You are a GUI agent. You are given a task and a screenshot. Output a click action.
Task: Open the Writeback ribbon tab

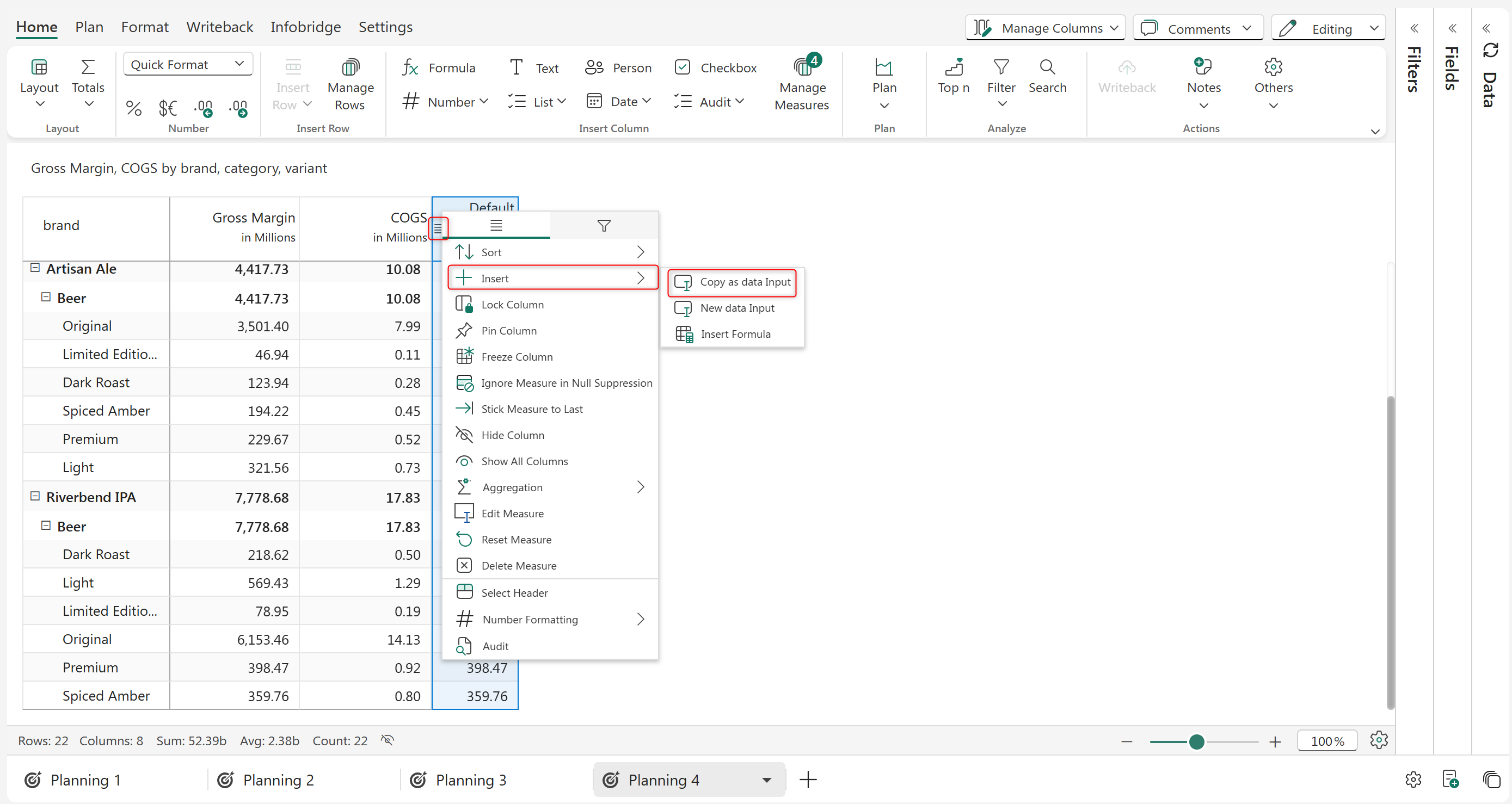point(219,27)
